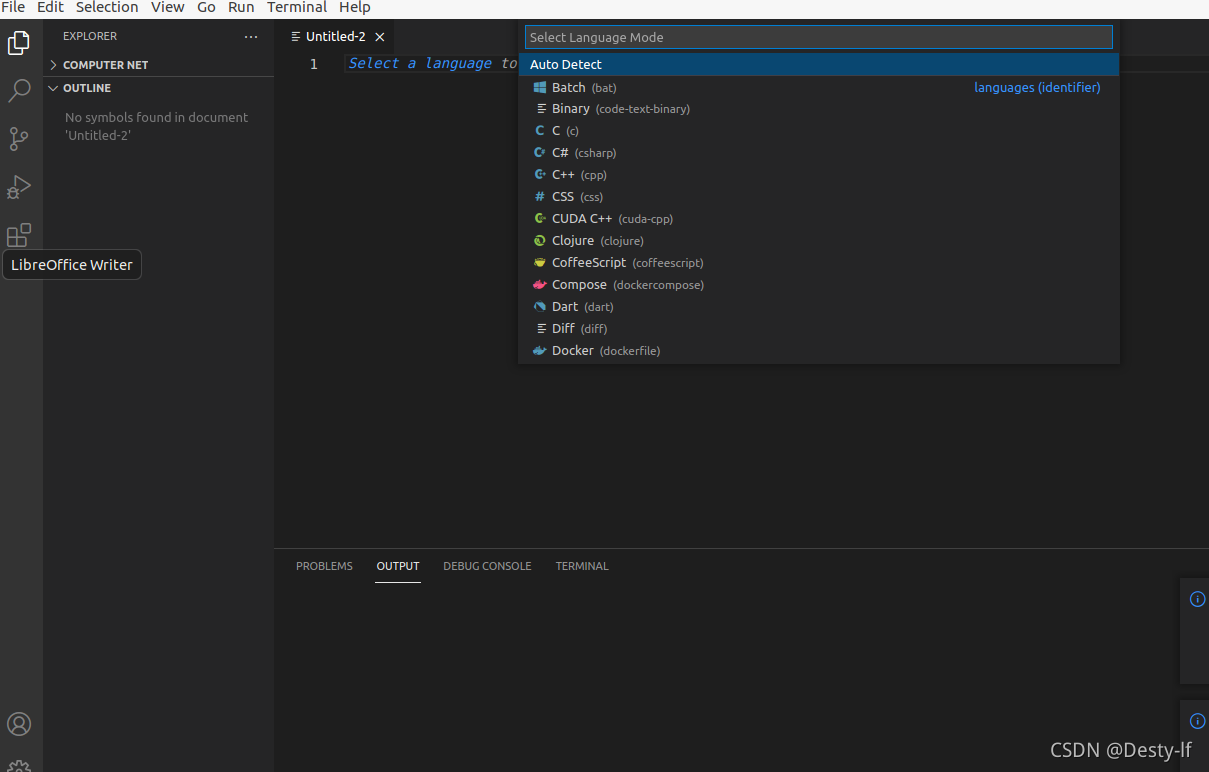Open the File menu
This screenshot has width=1209, height=772.
pyautogui.click(x=13, y=7)
